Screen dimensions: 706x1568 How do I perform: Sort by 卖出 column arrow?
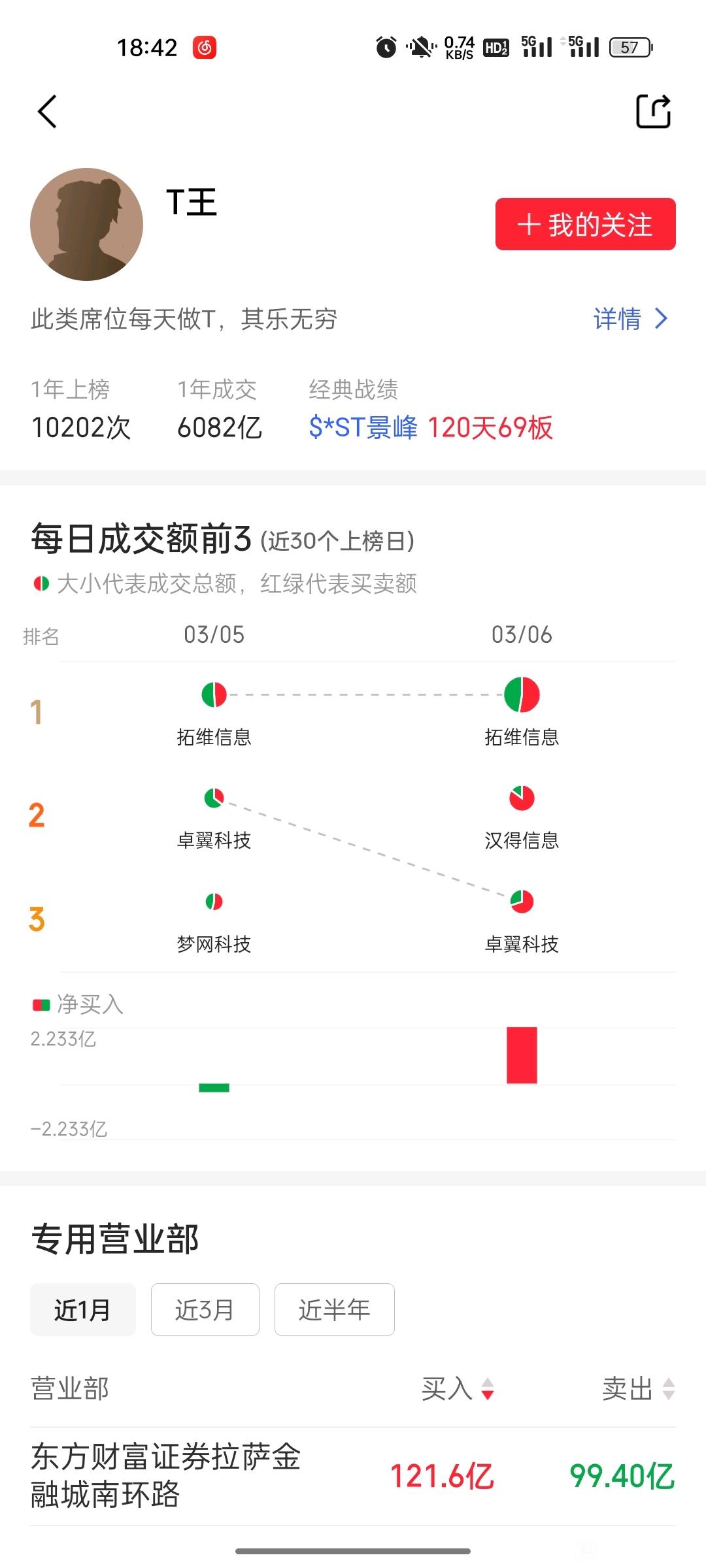coord(668,1389)
